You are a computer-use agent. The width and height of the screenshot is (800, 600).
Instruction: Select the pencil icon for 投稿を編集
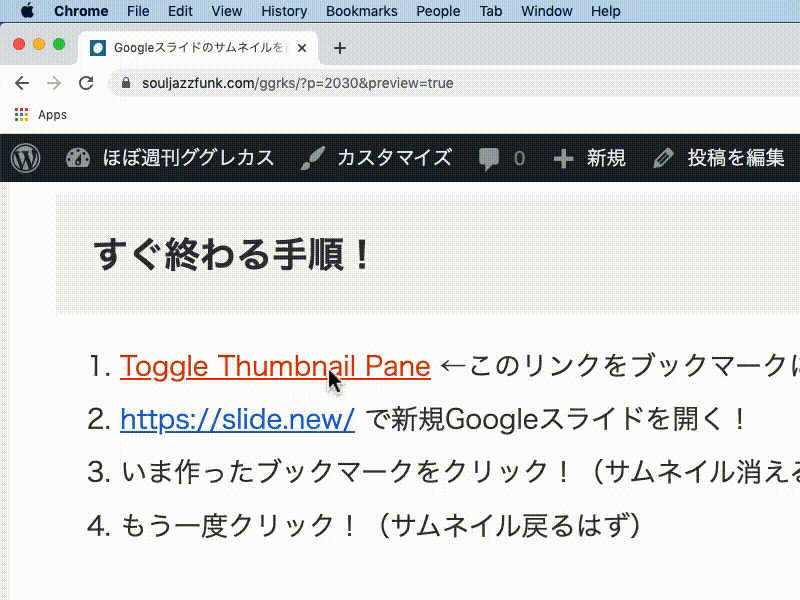pos(662,157)
